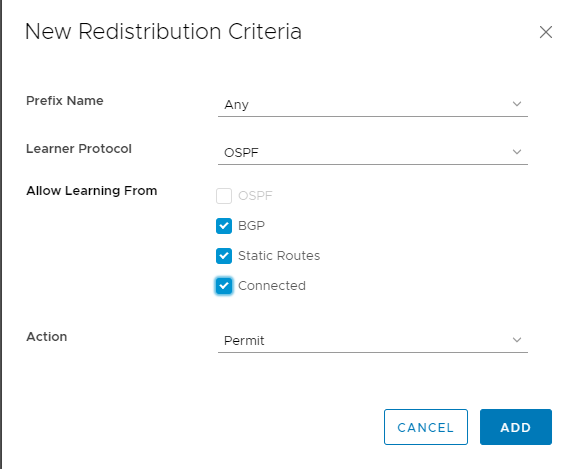Viewport: 575px width, 469px height.
Task: Click the BGP text label
Action: (251, 226)
